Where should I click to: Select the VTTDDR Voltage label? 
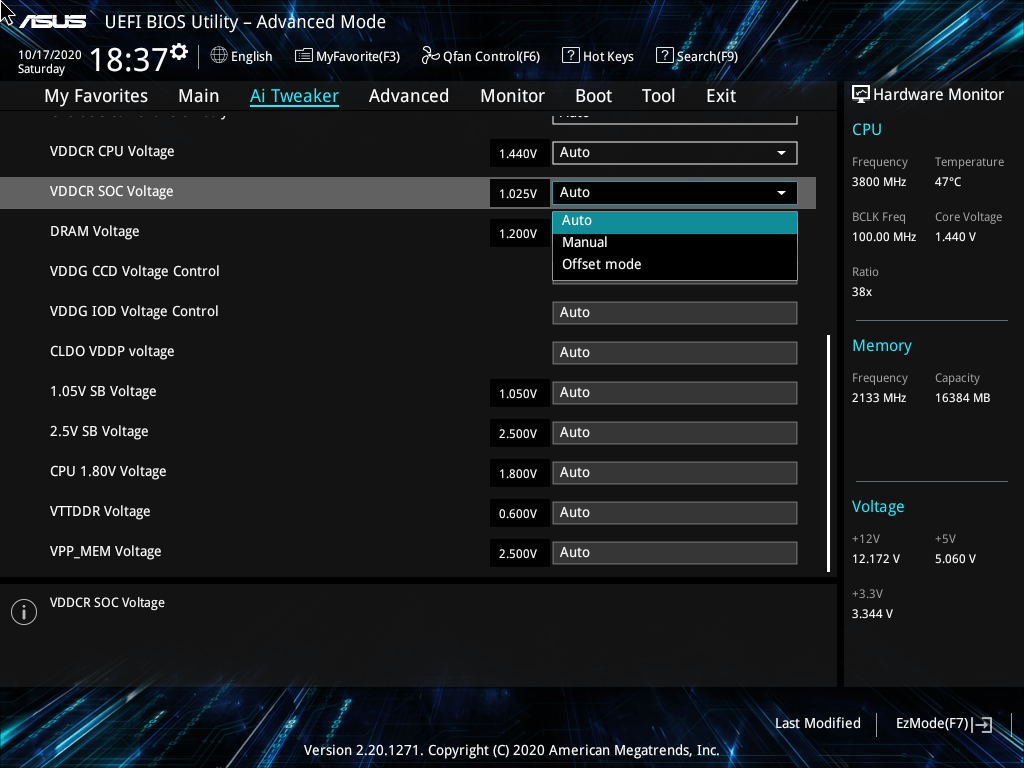pos(100,511)
